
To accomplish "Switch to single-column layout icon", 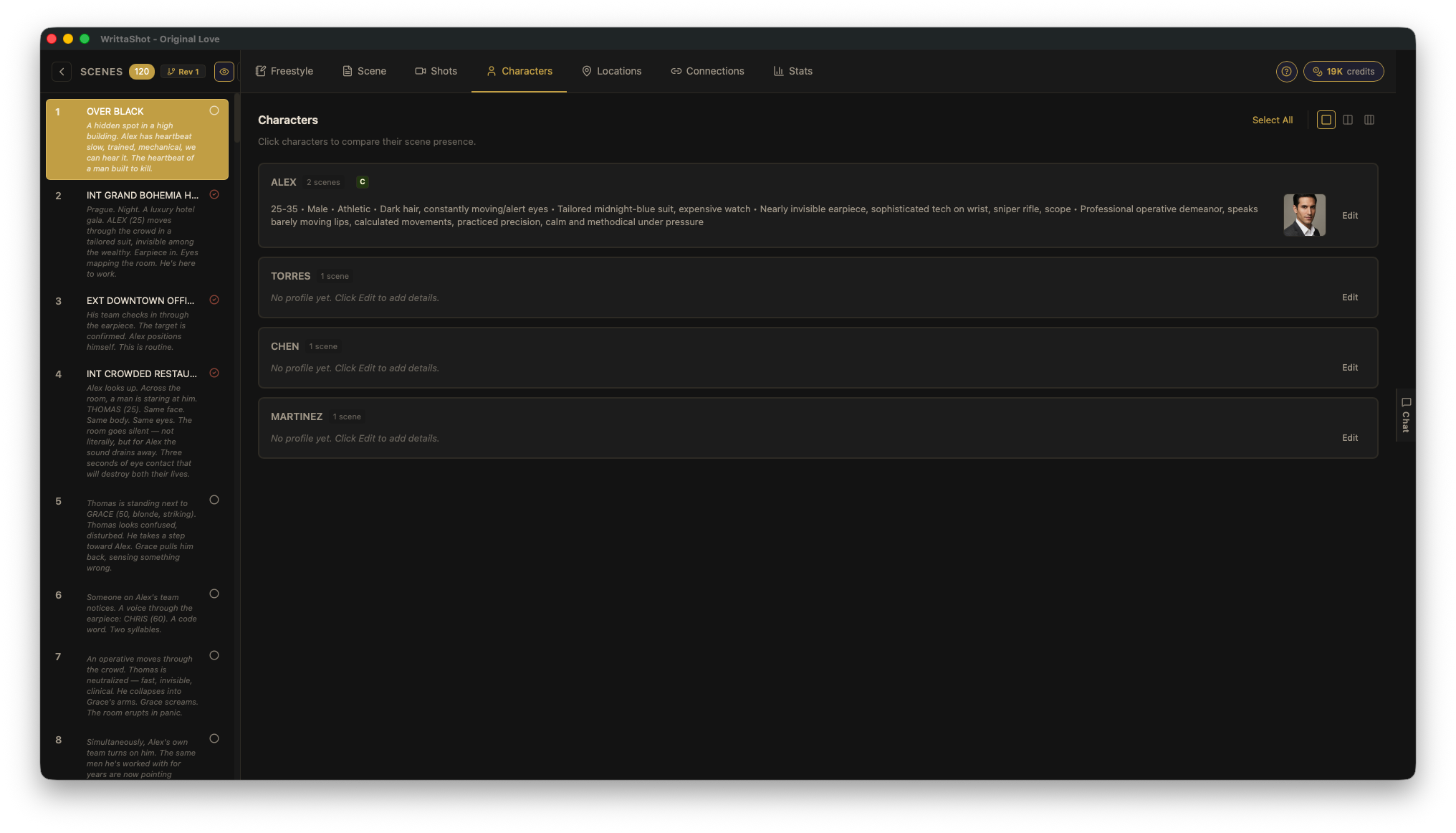I will click(x=1326, y=120).
